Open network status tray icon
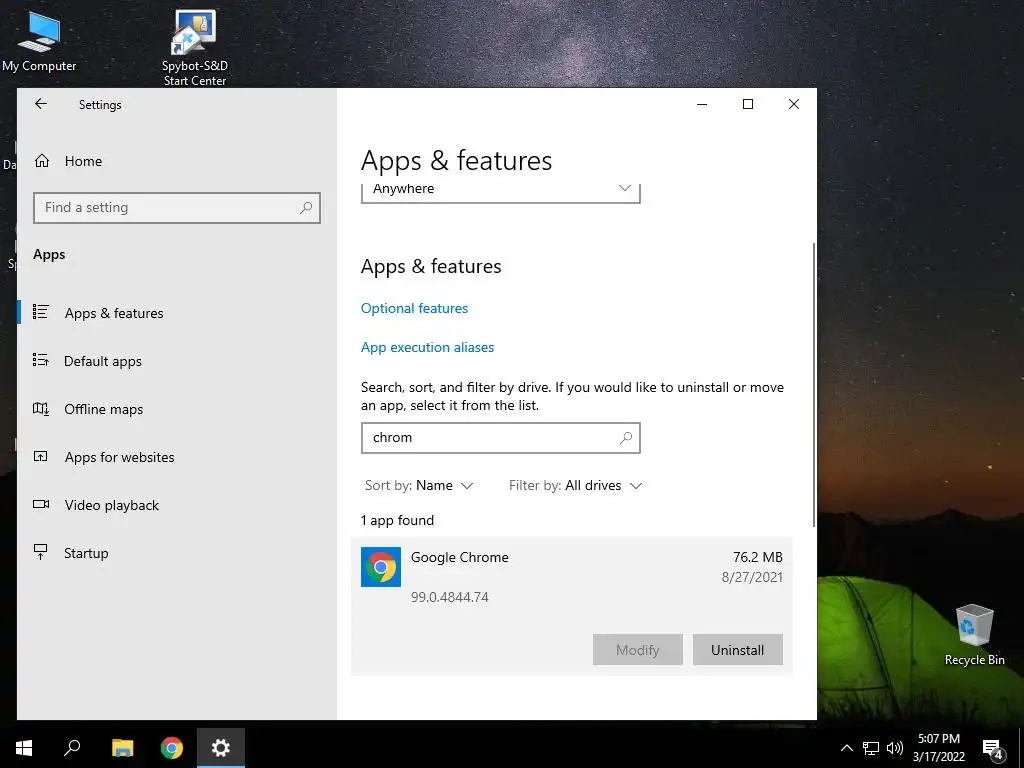 coord(871,748)
